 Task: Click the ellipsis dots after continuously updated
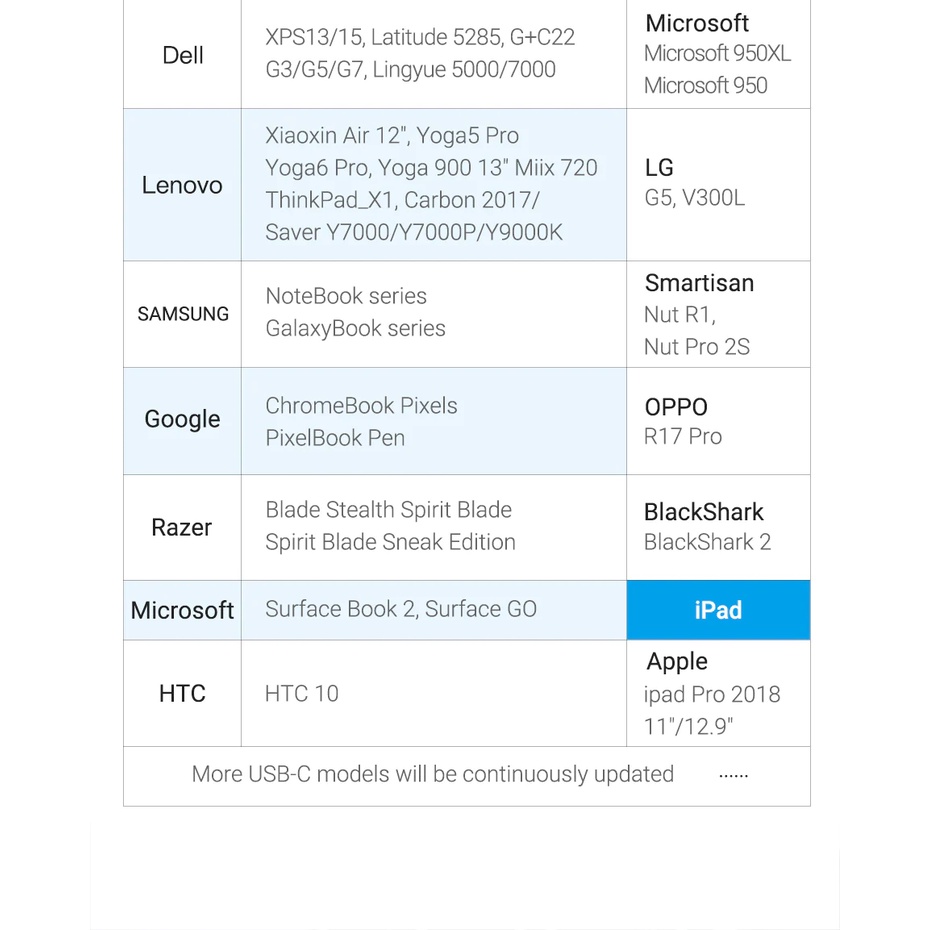point(733,775)
